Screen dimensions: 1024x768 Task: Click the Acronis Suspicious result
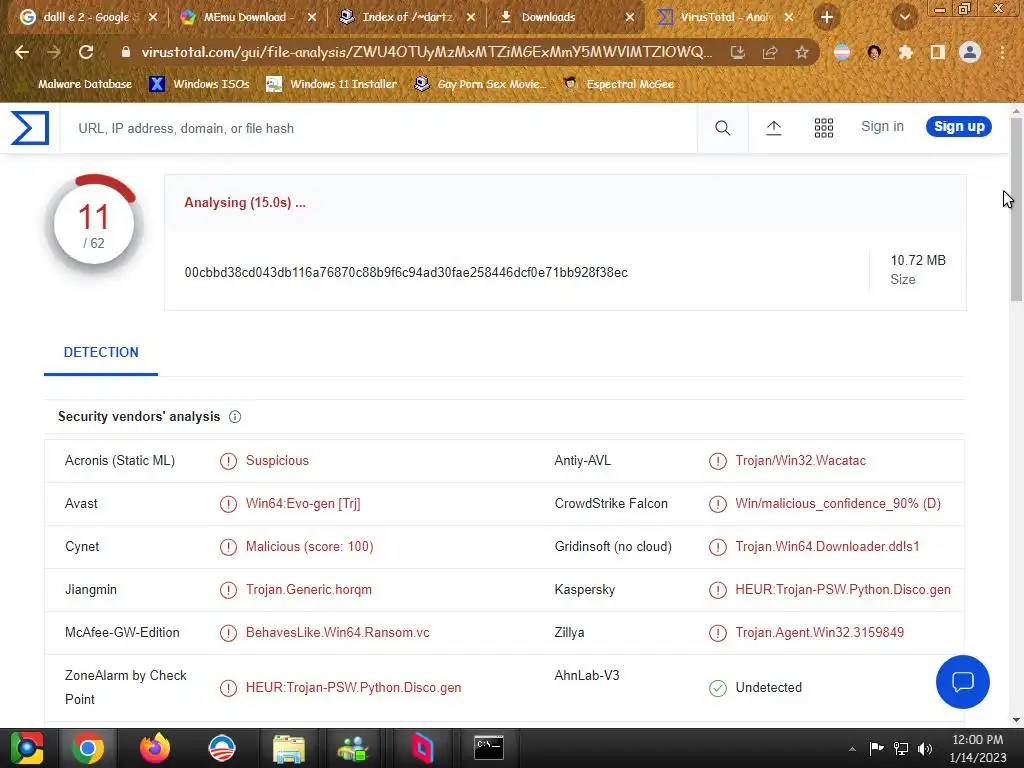coord(277,460)
